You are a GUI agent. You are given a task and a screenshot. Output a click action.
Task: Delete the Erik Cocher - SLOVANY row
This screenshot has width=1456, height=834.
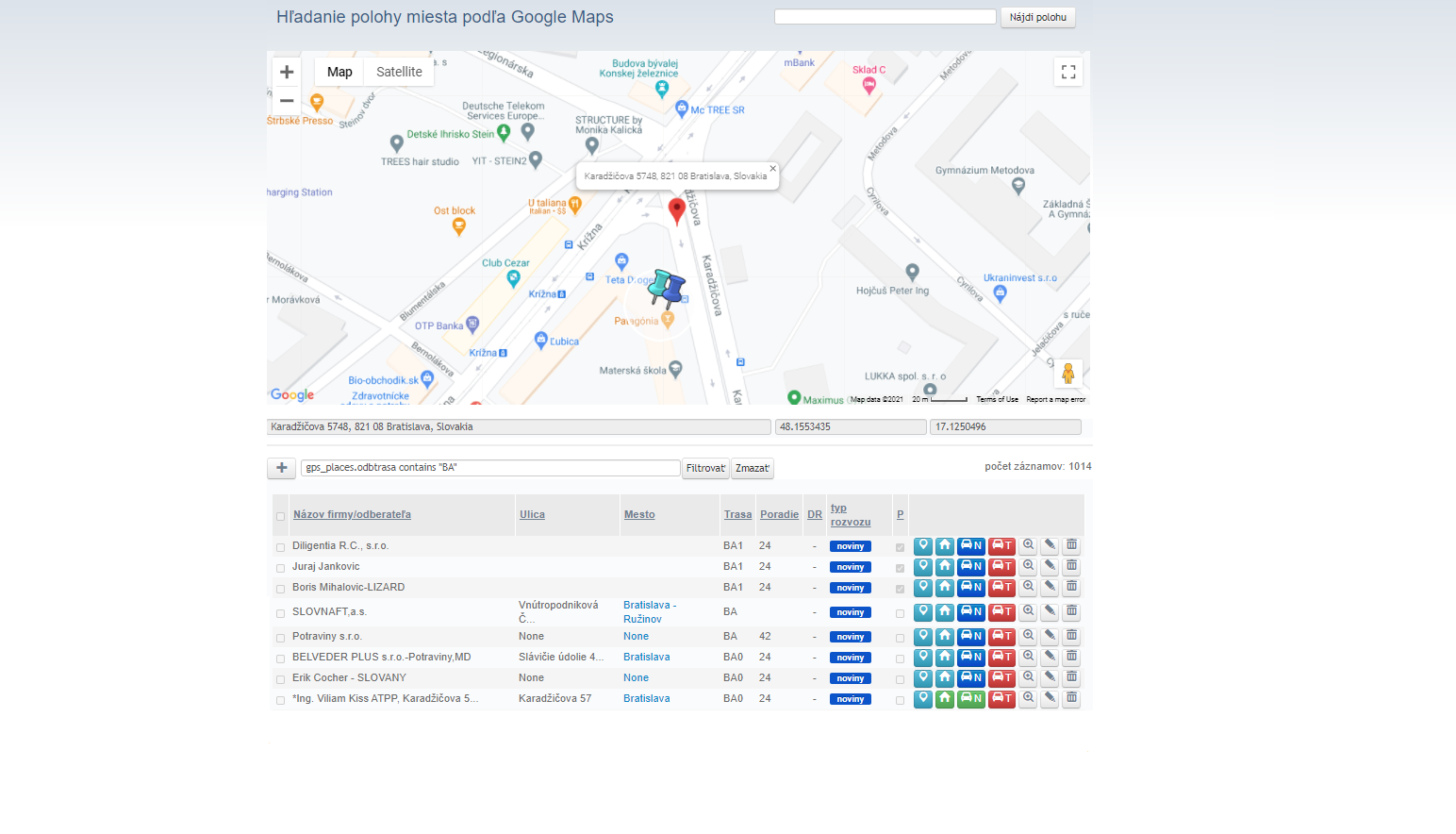1071,678
